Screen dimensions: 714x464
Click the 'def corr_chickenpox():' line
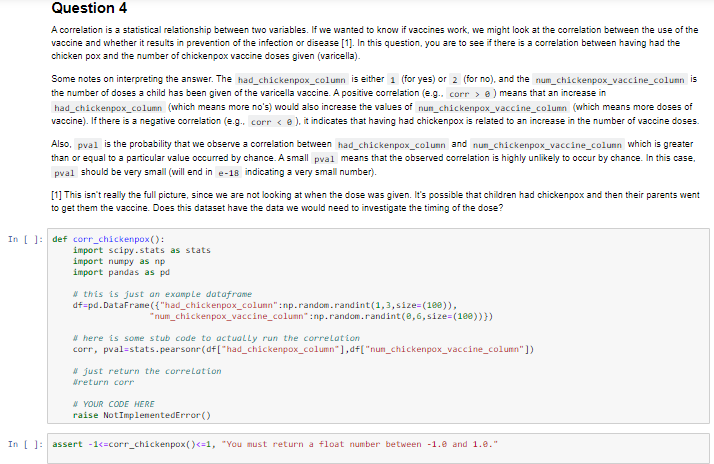tap(108, 239)
